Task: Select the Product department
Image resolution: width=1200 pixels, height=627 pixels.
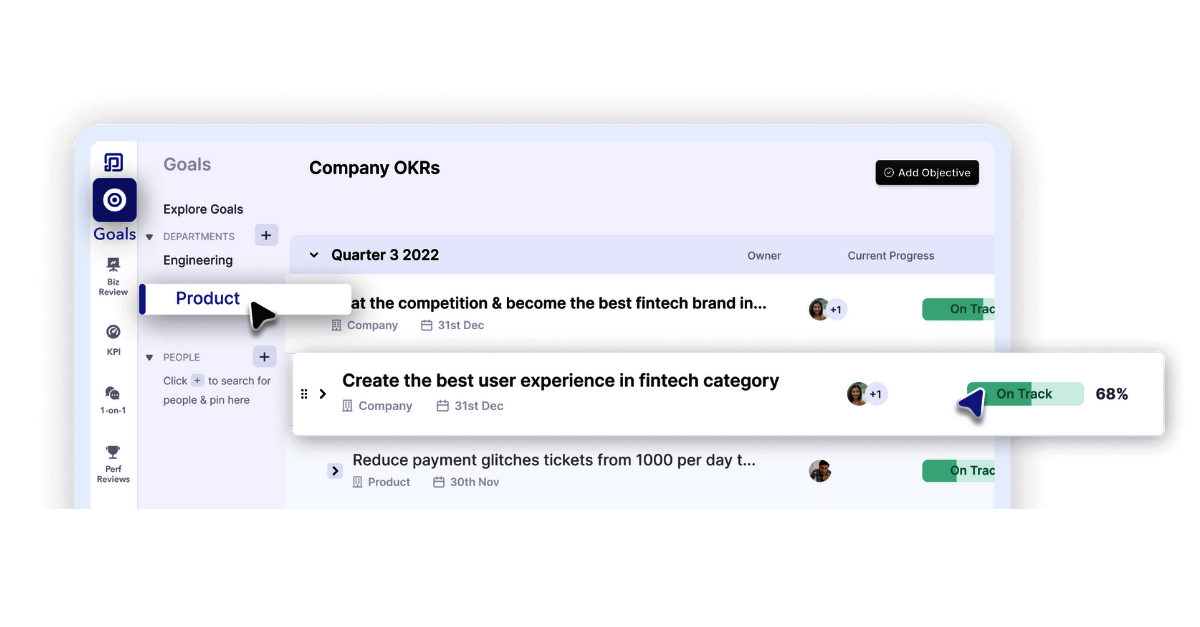Action: coord(207,298)
